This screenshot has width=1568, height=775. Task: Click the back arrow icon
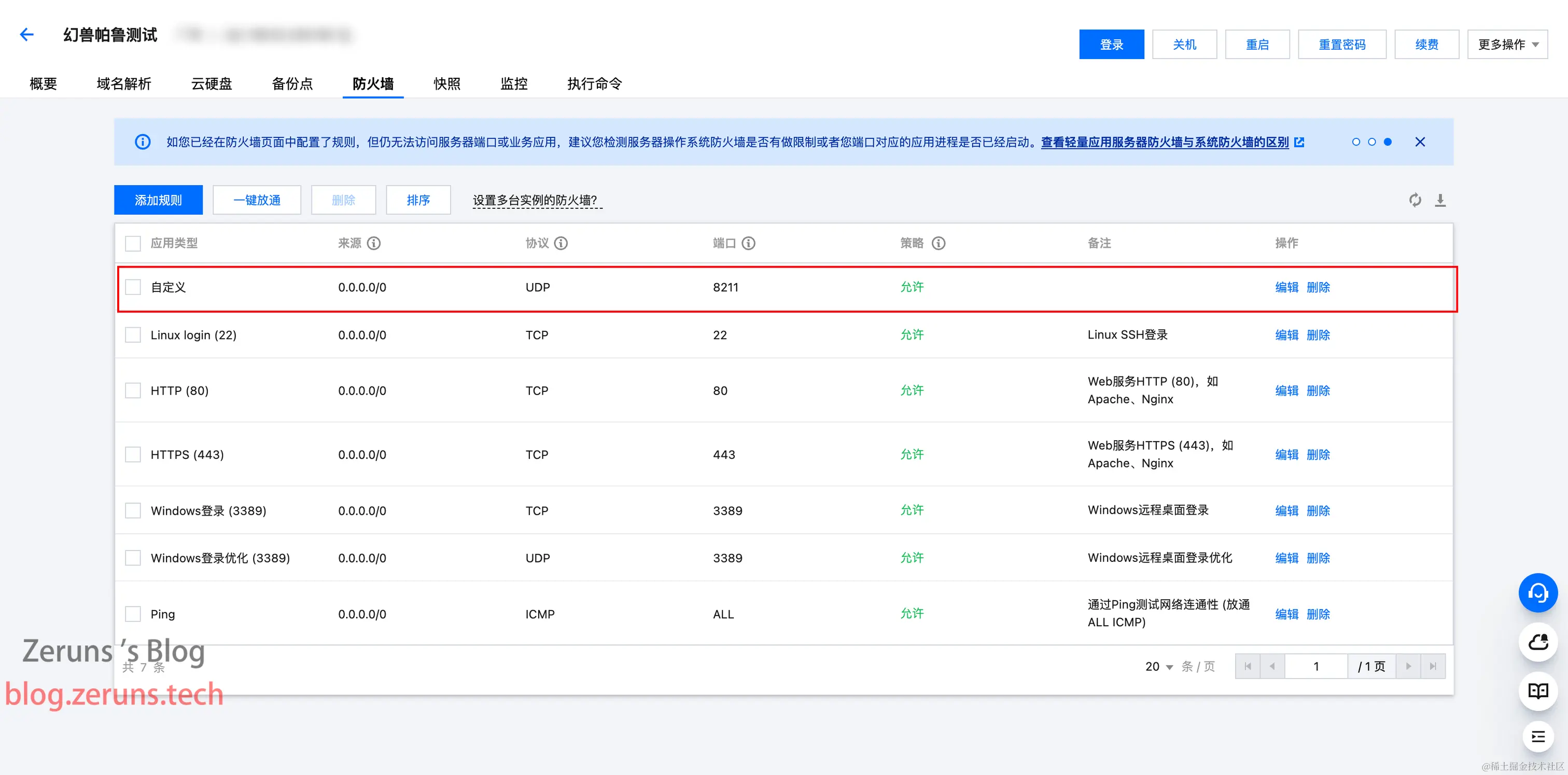26,35
